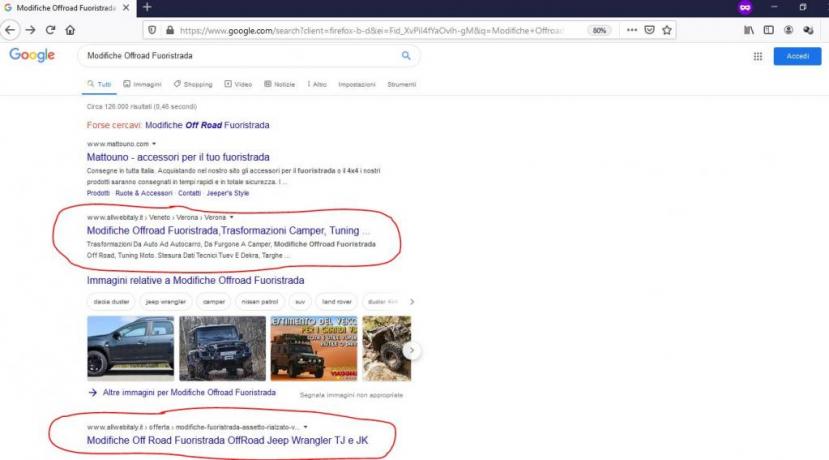The height and width of the screenshot is (460, 829).
Task: Open the Firefox library icon
Action: (x=749, y=30)
